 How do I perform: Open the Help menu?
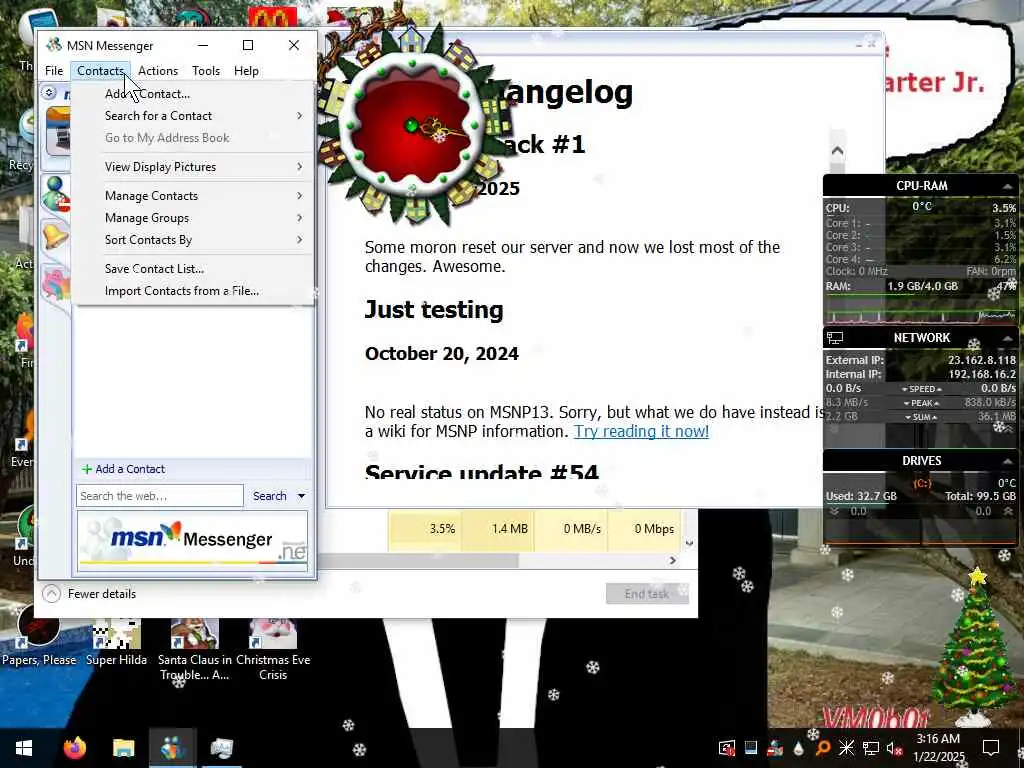[x=246, y=71]
